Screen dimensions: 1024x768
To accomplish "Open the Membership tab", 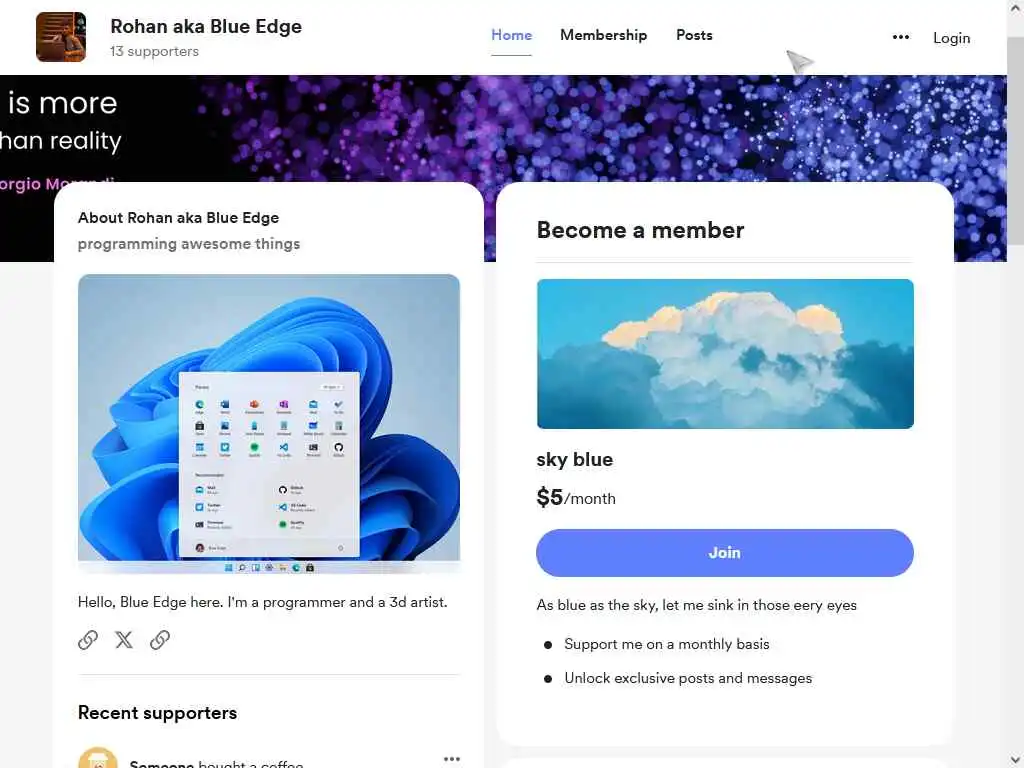I will point(603,35).
